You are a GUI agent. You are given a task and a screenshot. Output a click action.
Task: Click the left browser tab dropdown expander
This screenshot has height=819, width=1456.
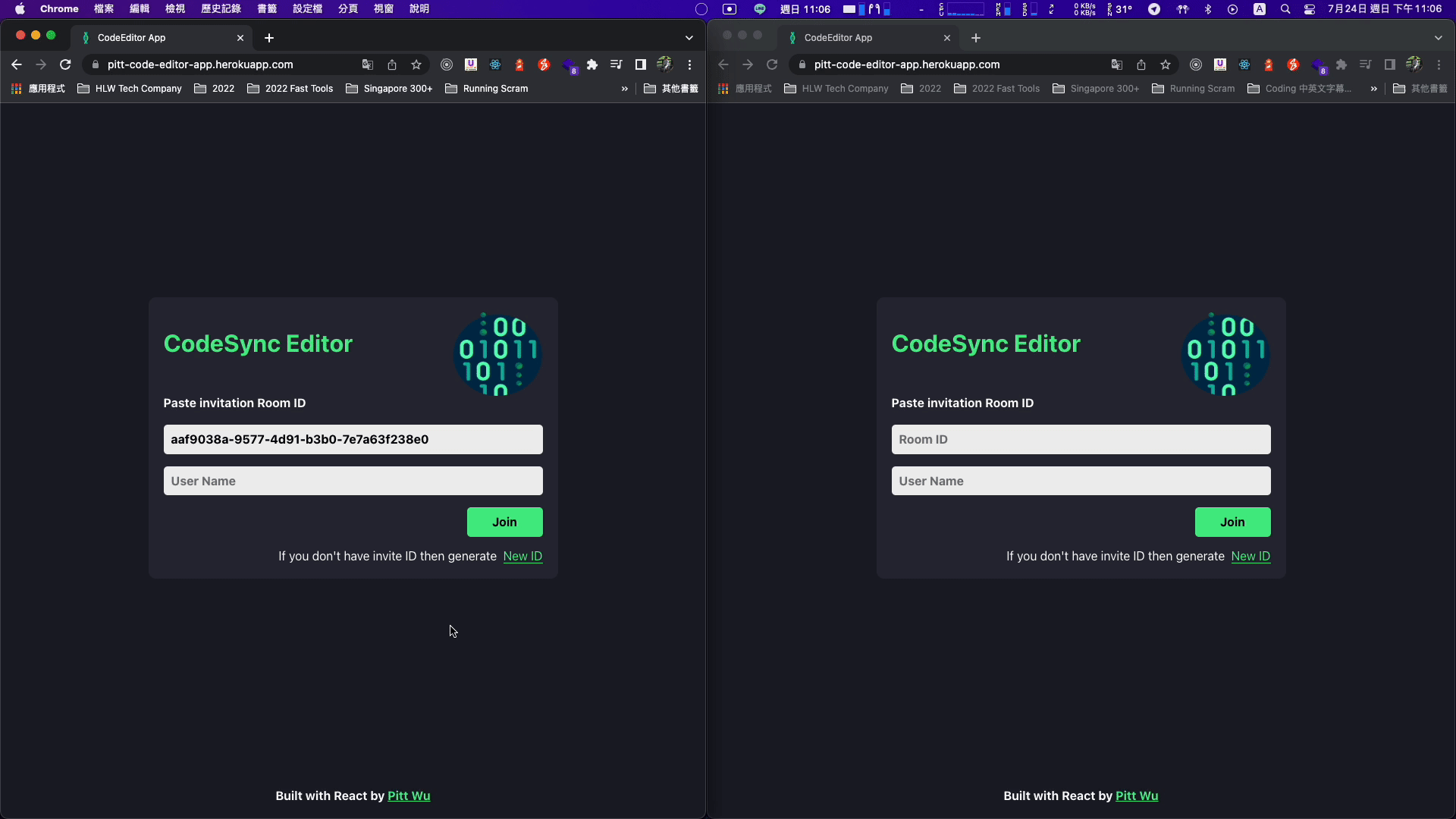point(689,38)
